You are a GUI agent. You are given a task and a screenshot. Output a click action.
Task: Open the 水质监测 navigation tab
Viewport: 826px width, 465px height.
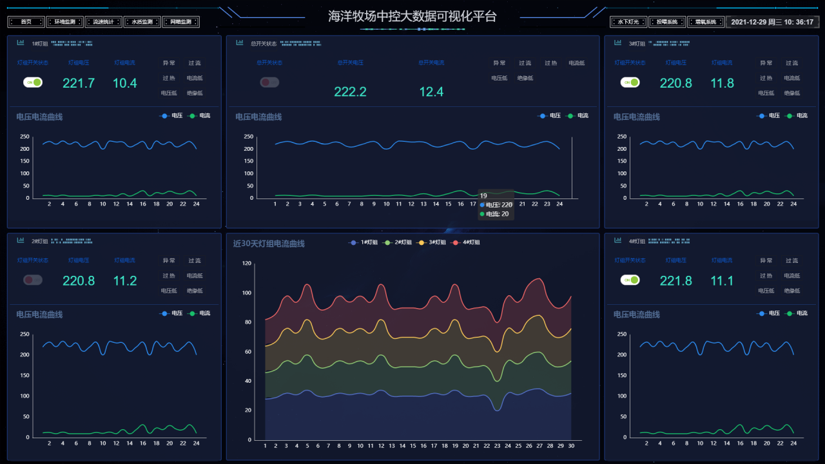142,21
